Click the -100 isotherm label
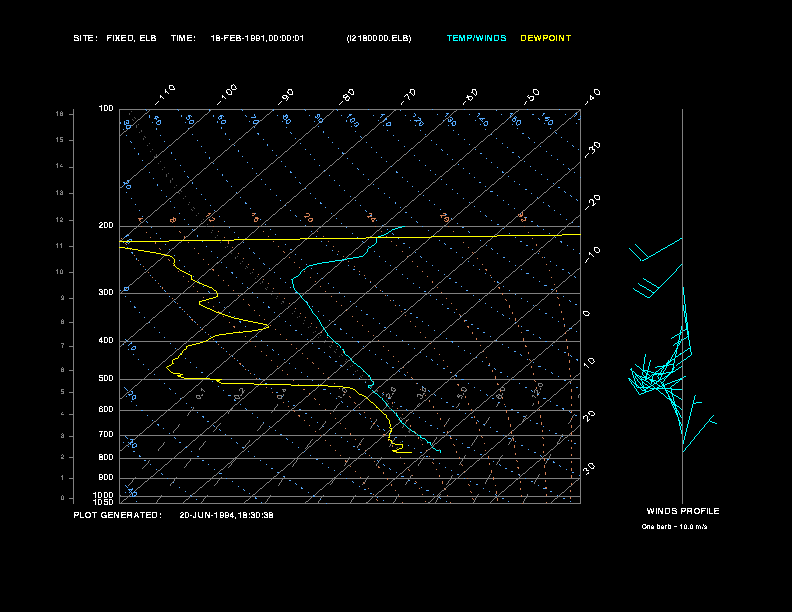The height and width of the screenshot is (612, 792). [x=227, y=95]
